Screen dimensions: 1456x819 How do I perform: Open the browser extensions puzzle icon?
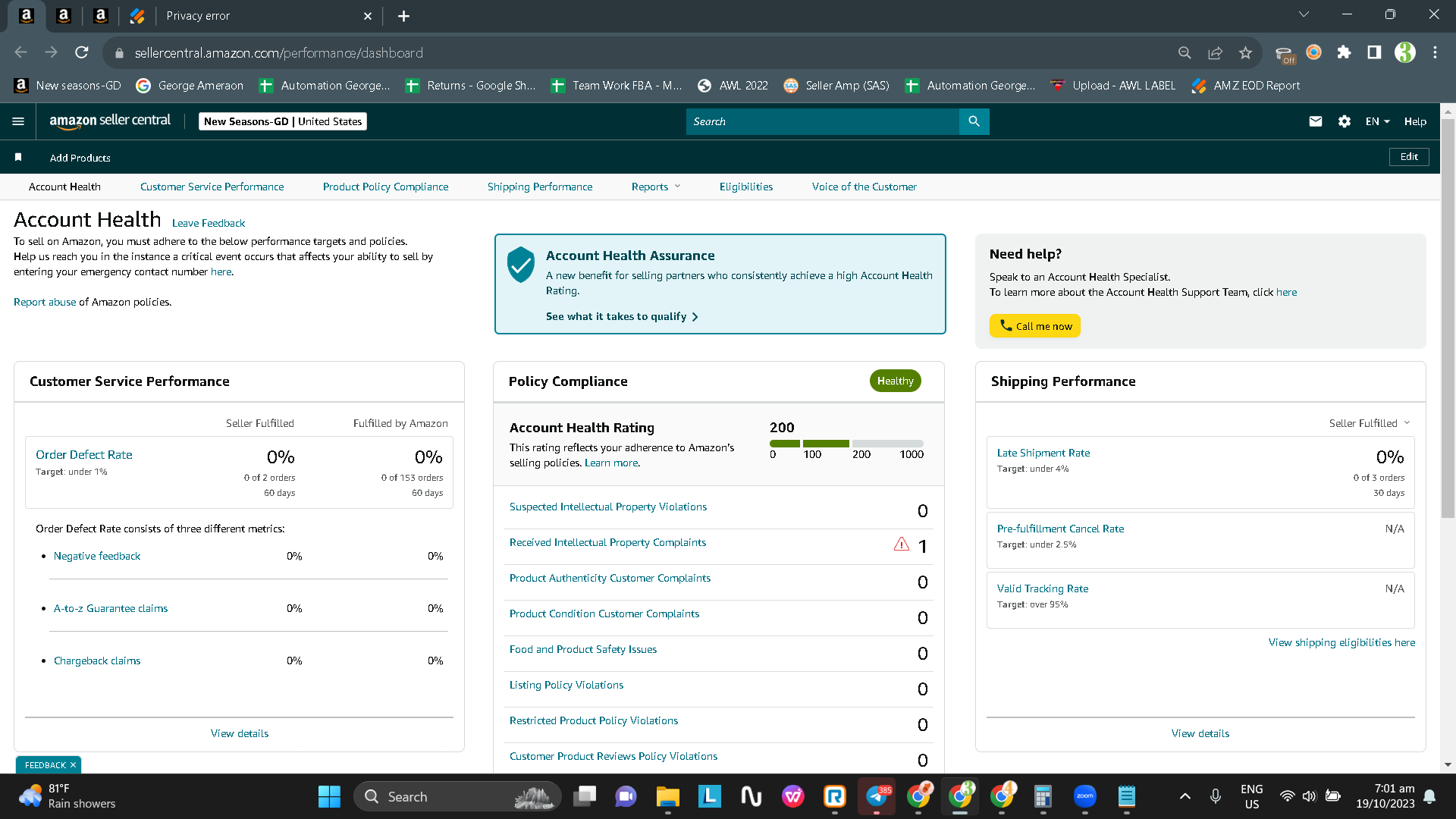(1344, 52)
